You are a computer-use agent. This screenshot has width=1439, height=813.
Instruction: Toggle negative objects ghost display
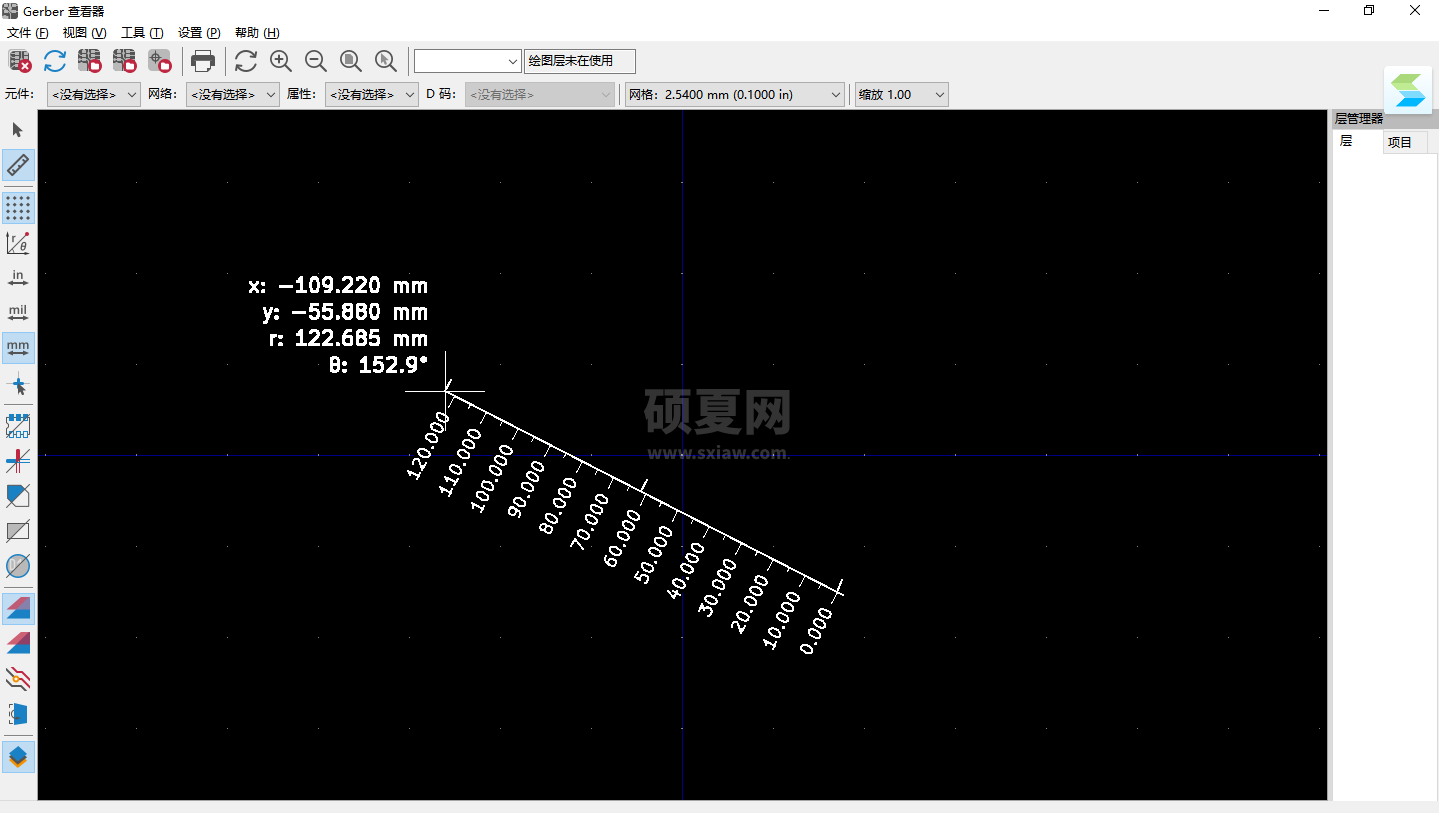coord(18,531)
